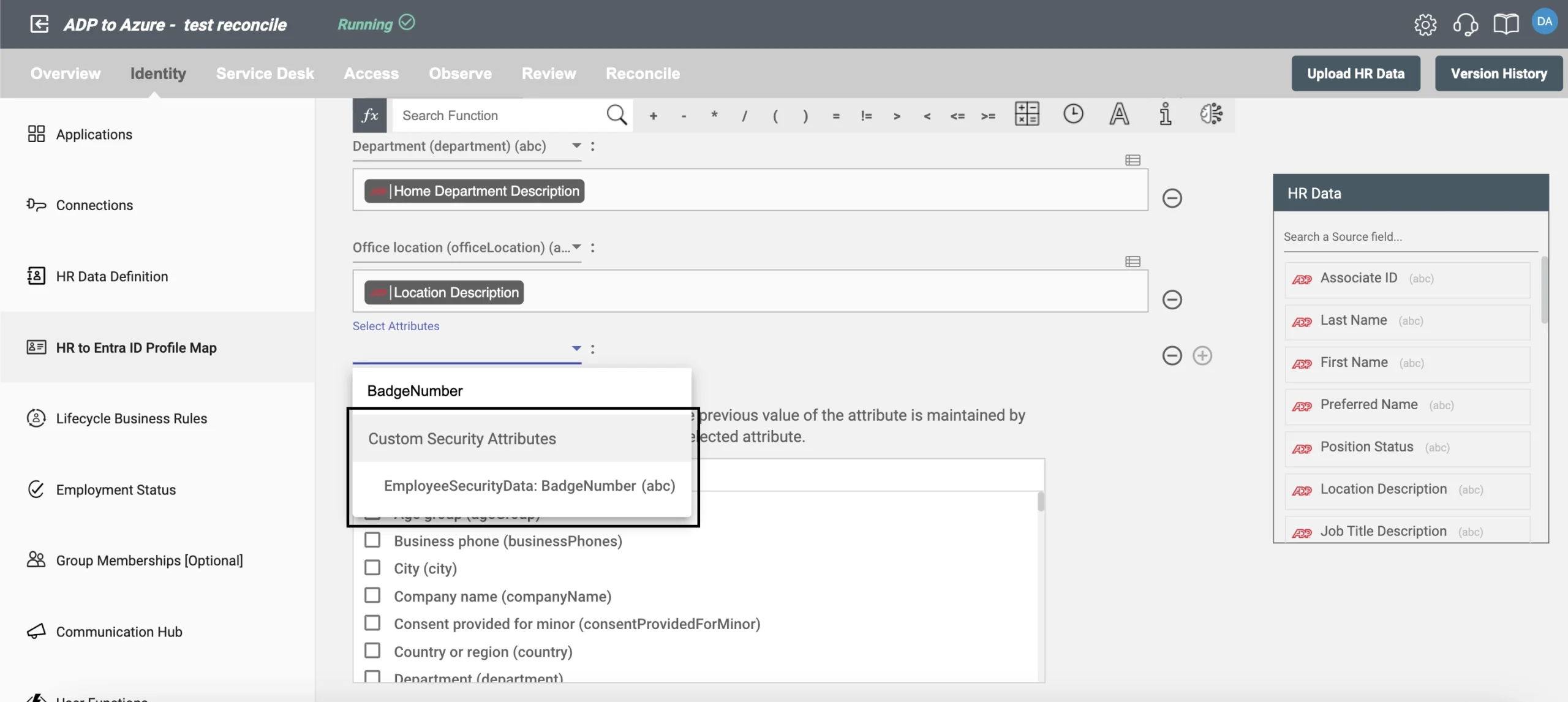
Task: Insert the close parenthesis
Action: pyautogui.click(x=805, y=116)
